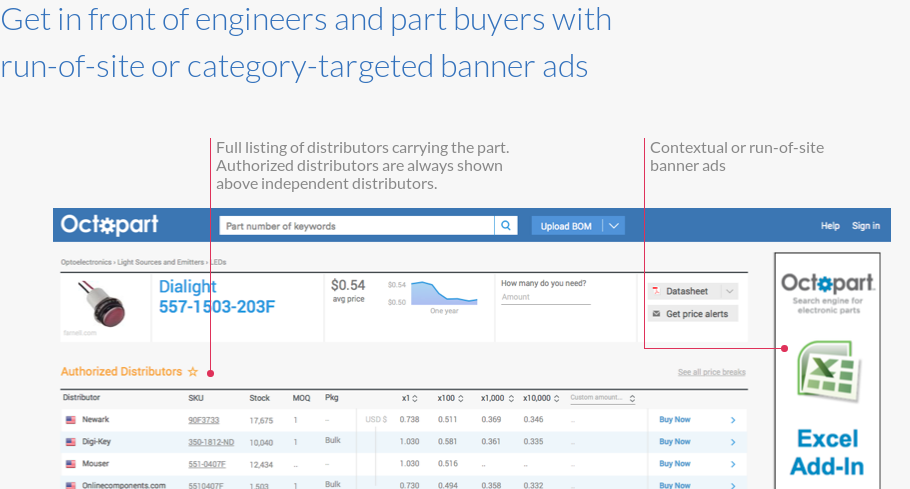Click the US flag beside Newark

click(71, 420)
